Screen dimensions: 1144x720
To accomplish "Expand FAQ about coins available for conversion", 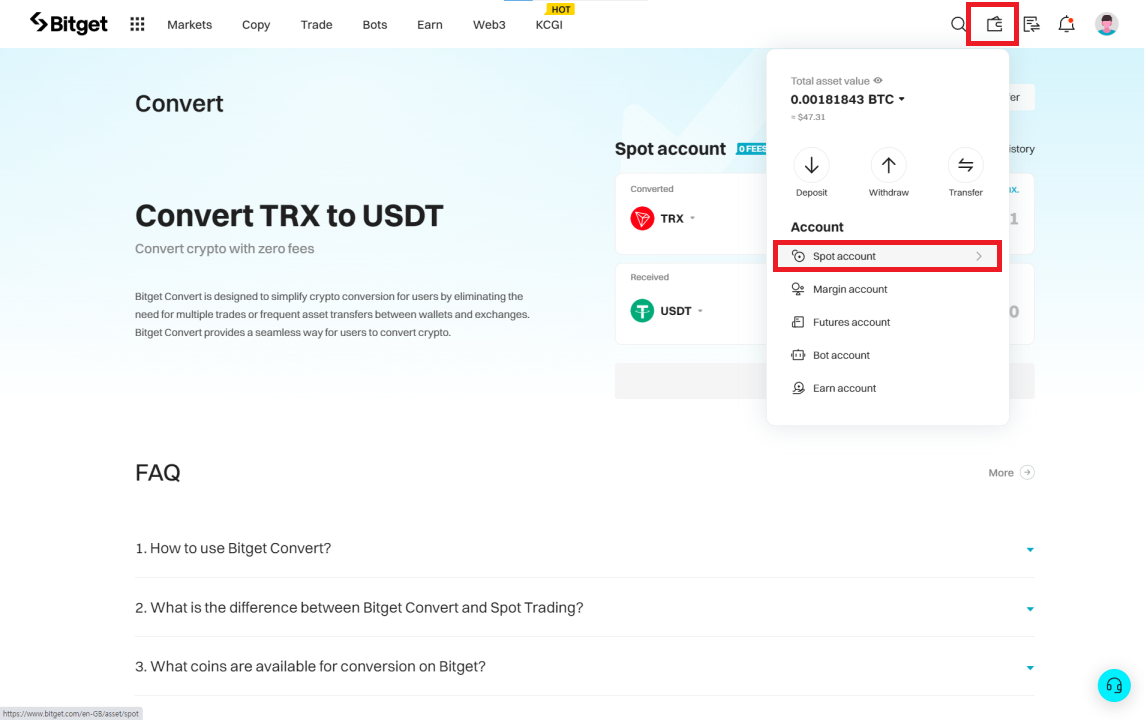I will click(584, 667).
